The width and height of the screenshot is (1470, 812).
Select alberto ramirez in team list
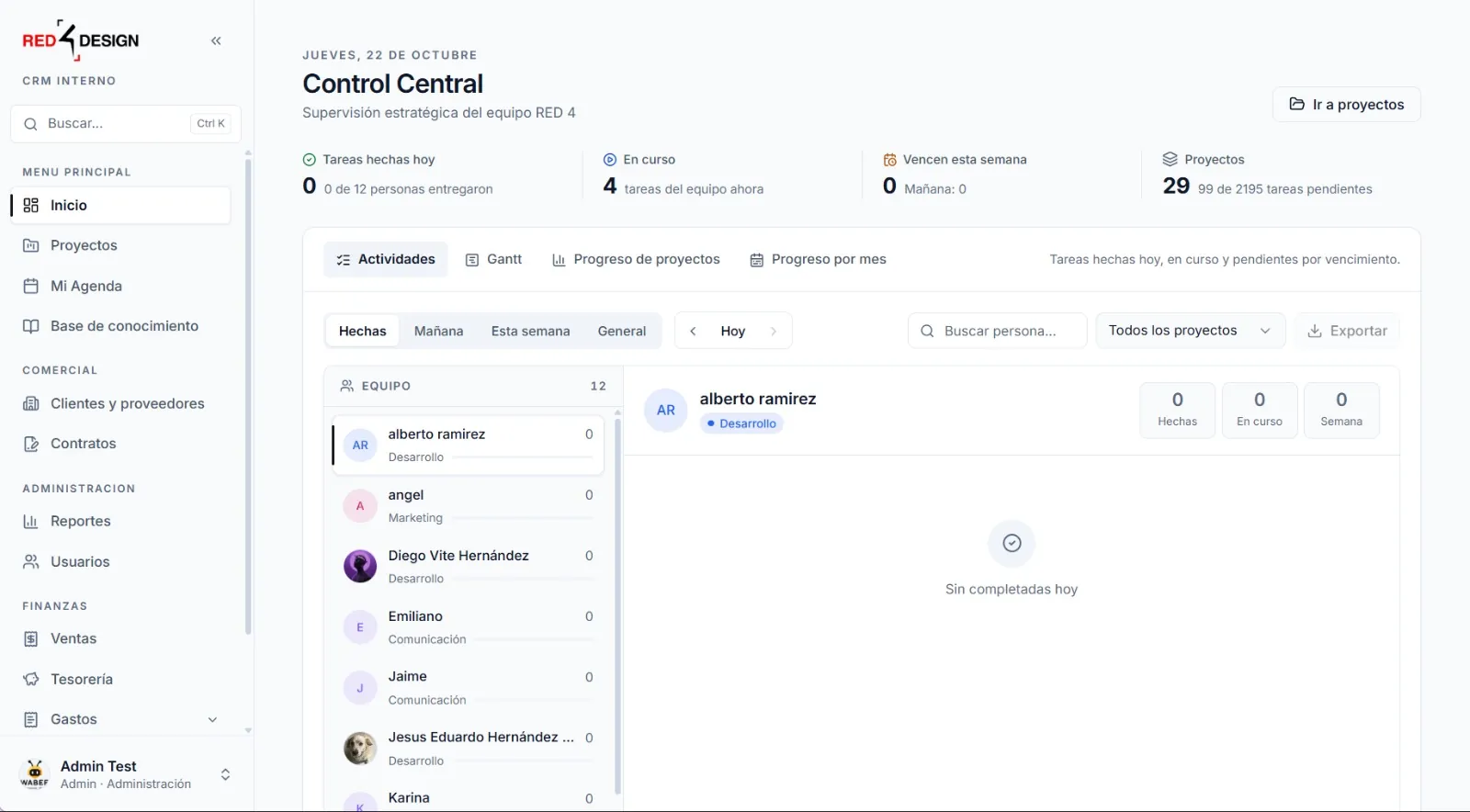tap(469, 445)
